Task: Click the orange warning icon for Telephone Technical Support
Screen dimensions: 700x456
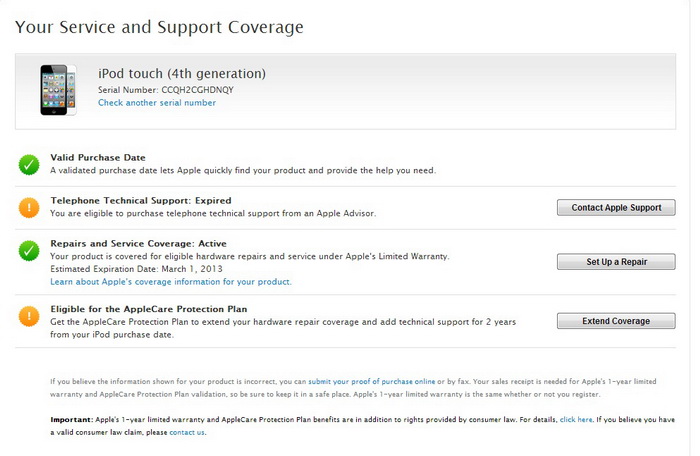Action: click(29, 207)
